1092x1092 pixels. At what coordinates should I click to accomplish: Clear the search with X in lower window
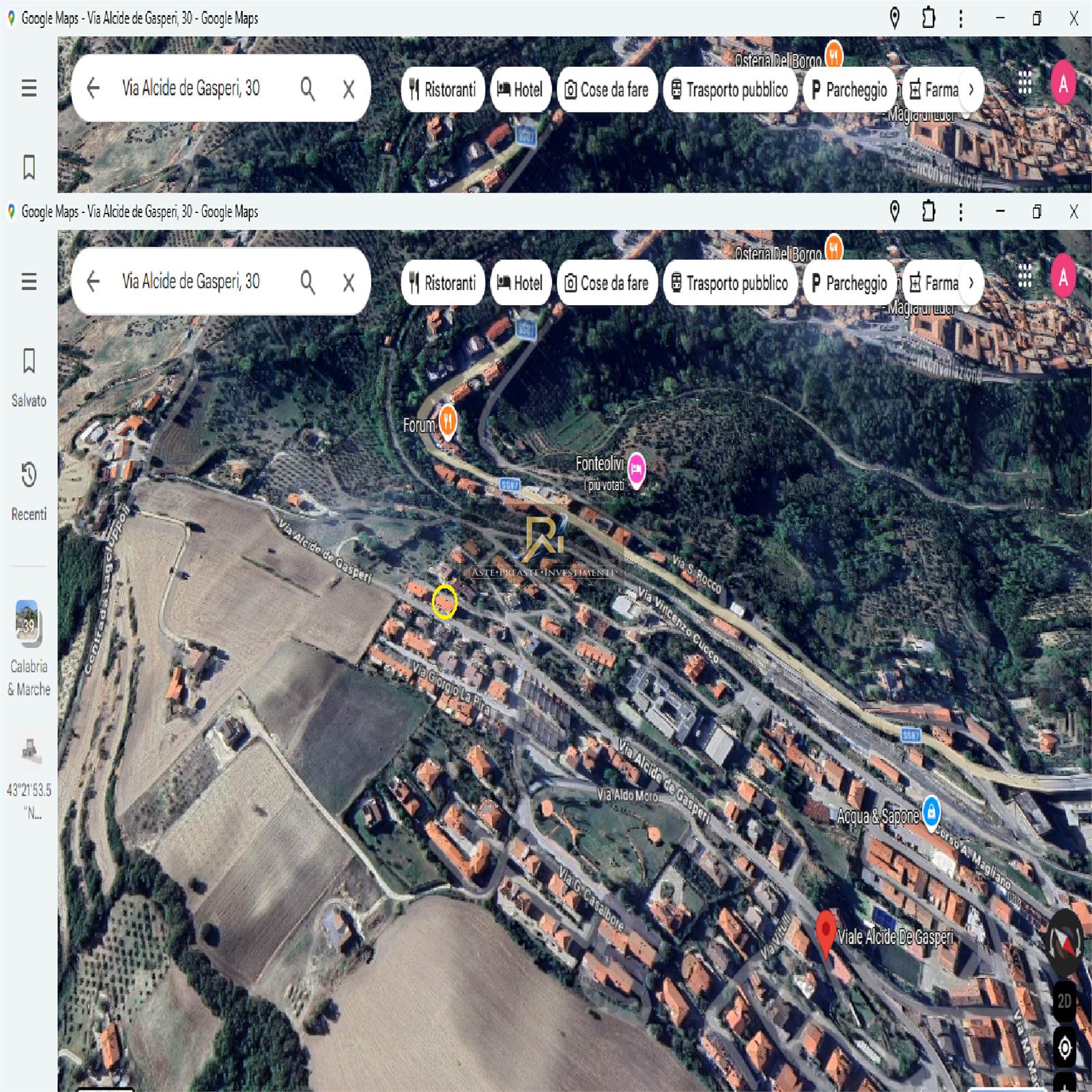click(x=349, y=282)
